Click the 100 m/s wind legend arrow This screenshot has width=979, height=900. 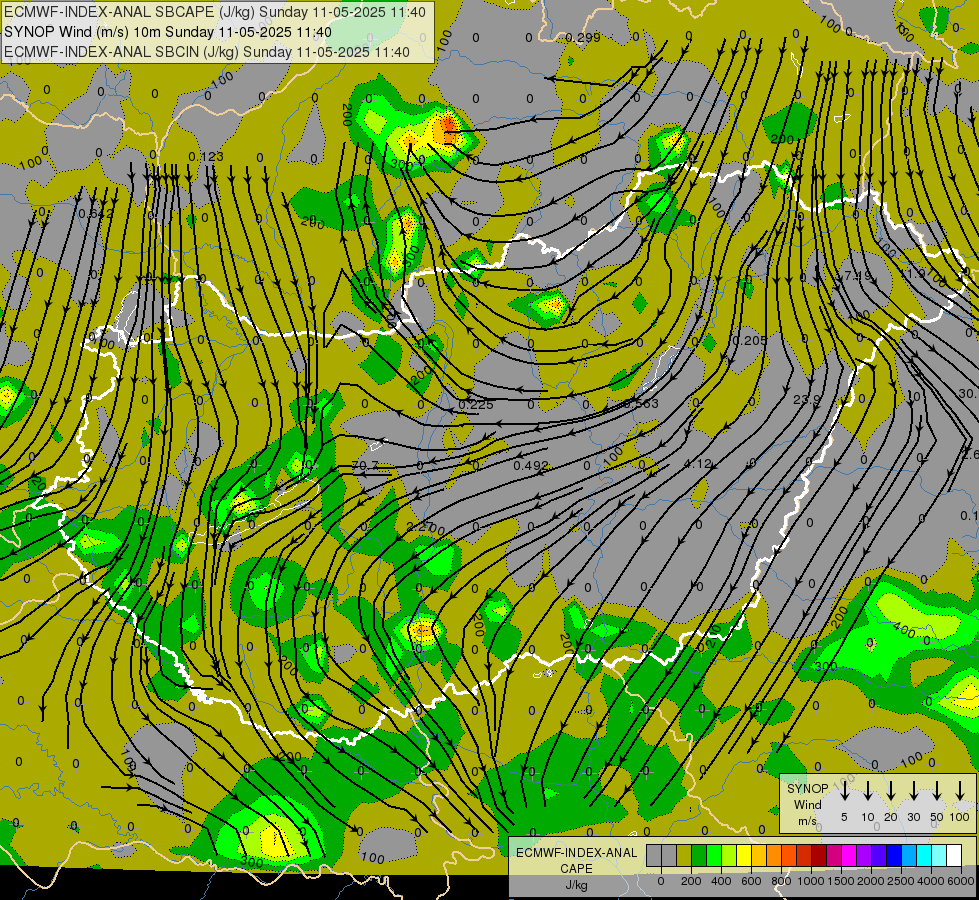click(960, 790)
